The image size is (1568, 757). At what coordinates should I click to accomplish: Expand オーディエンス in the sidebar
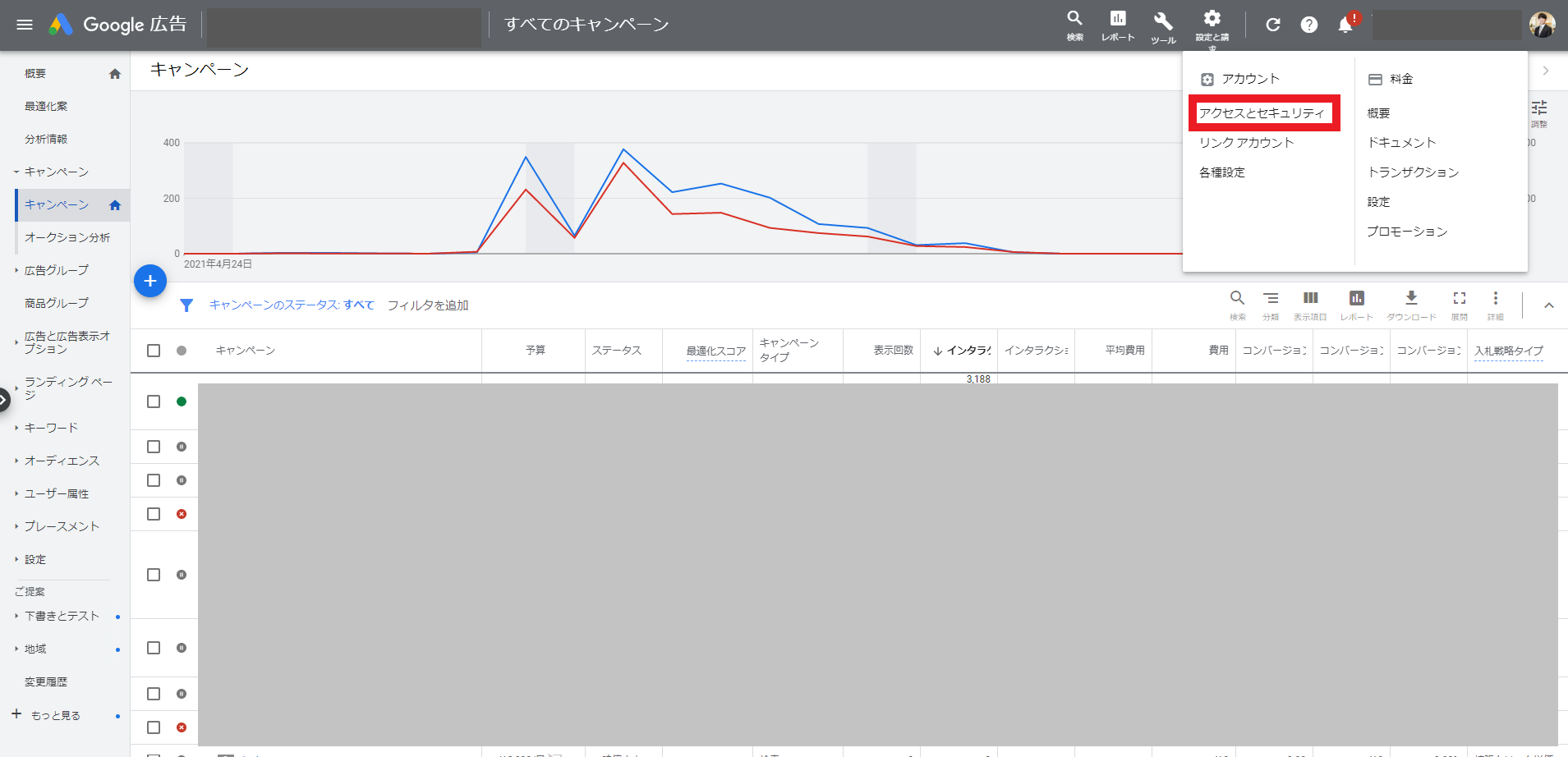16,461
